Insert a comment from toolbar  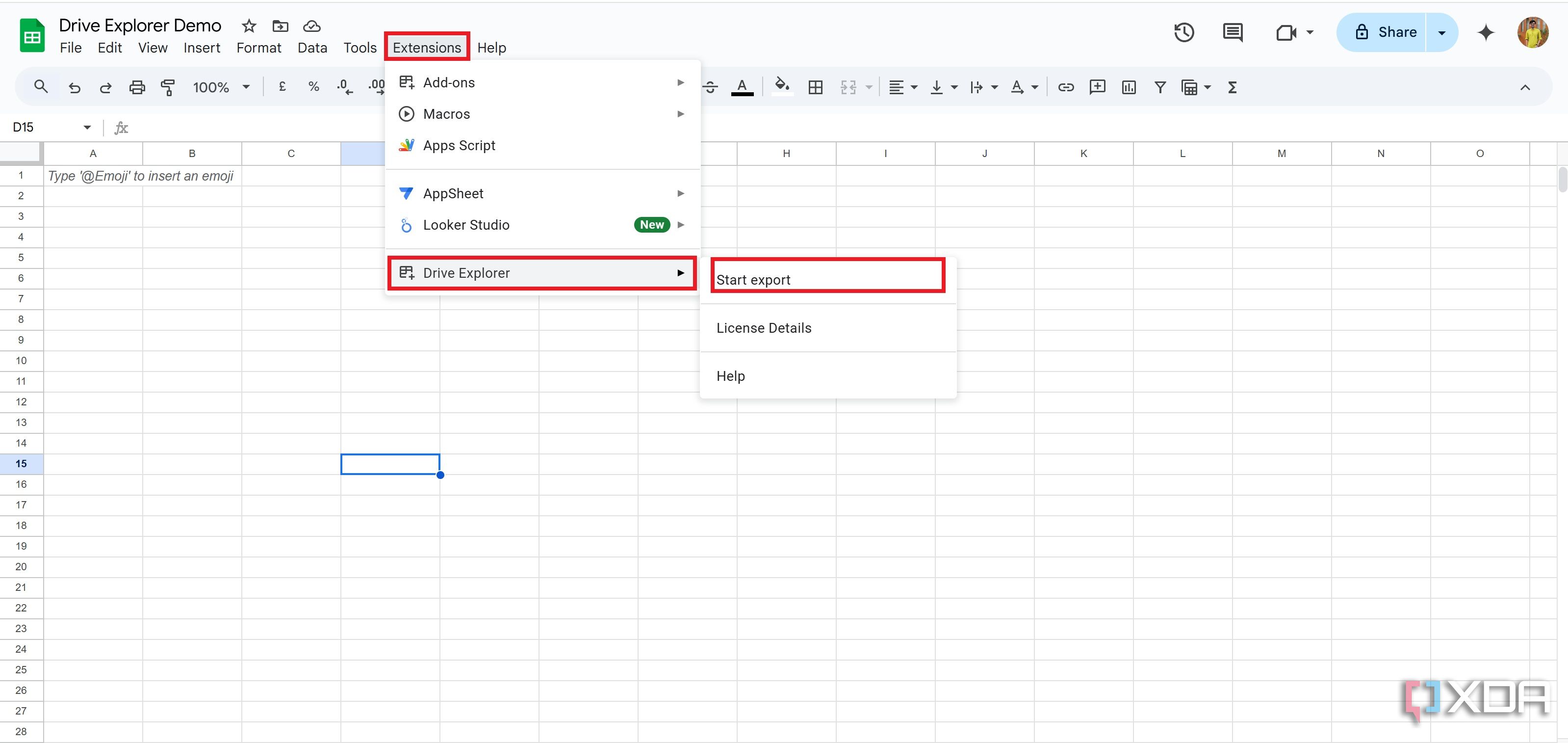click(x=1097, y=87)
